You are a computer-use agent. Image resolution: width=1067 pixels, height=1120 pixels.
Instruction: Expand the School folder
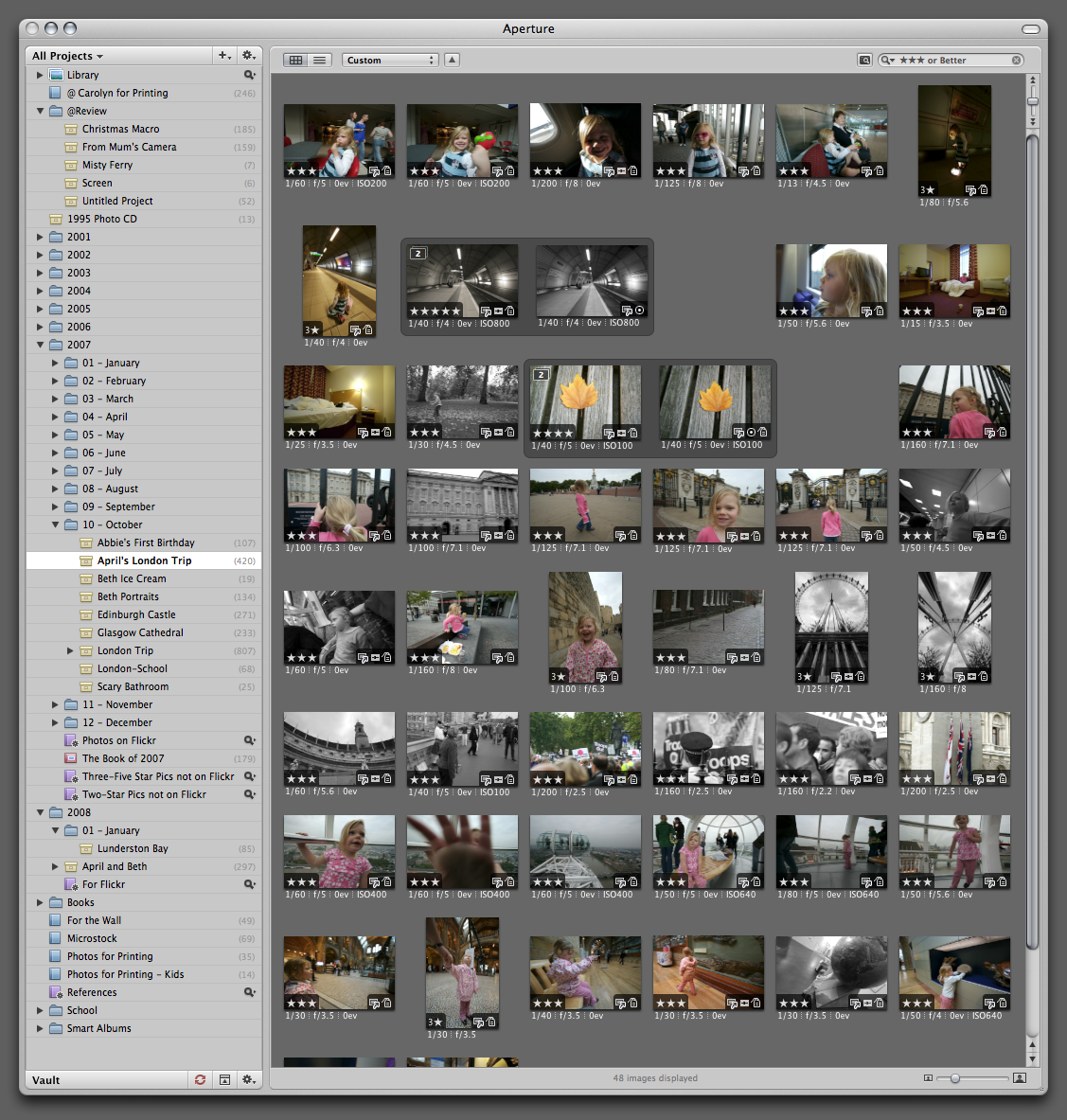pyautogui.click(x=40, y=1010)
